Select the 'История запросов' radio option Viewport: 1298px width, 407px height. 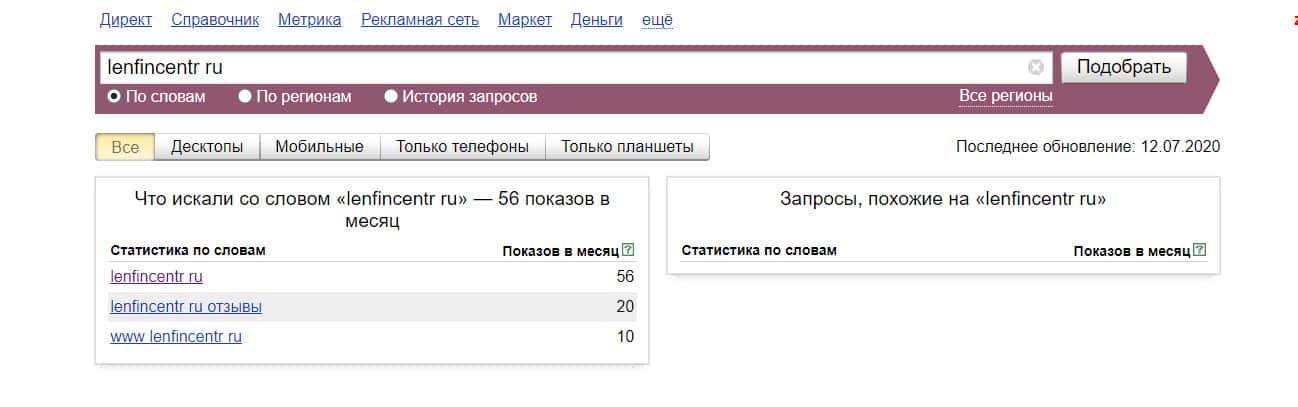(391, 97)
